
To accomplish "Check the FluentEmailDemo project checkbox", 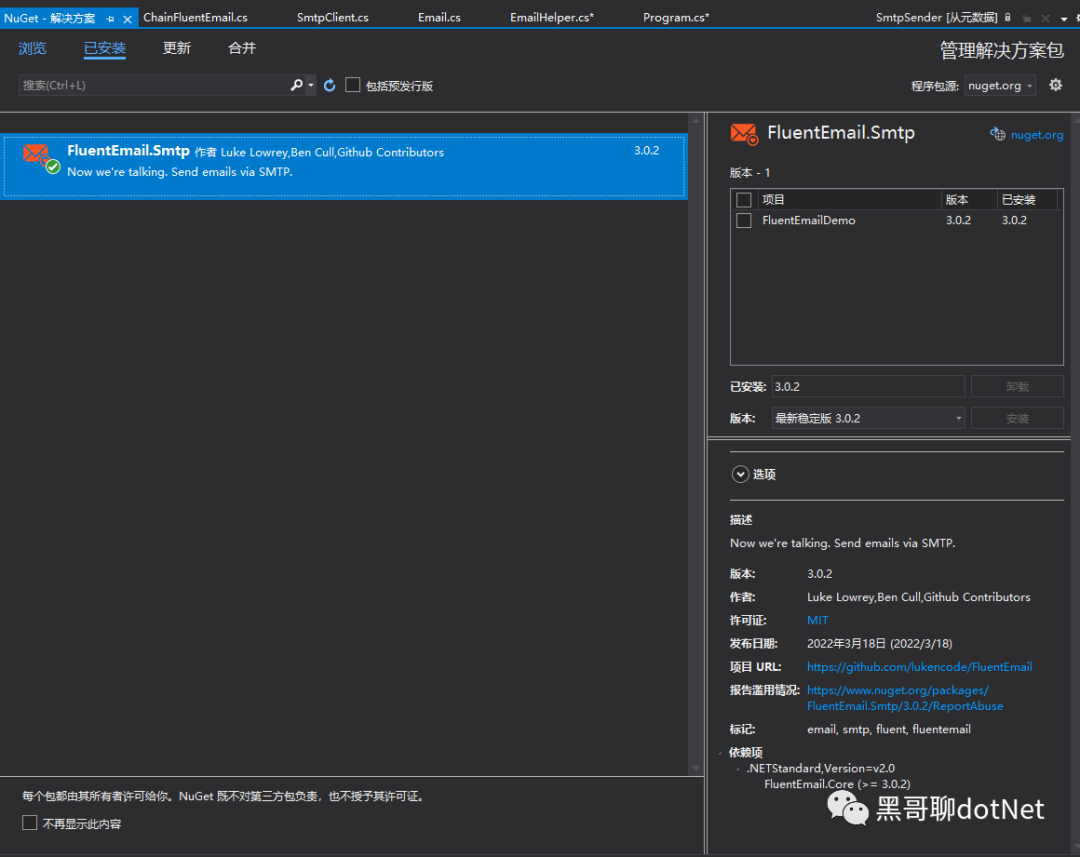I will pyautogui.click(x=744, y=220).
